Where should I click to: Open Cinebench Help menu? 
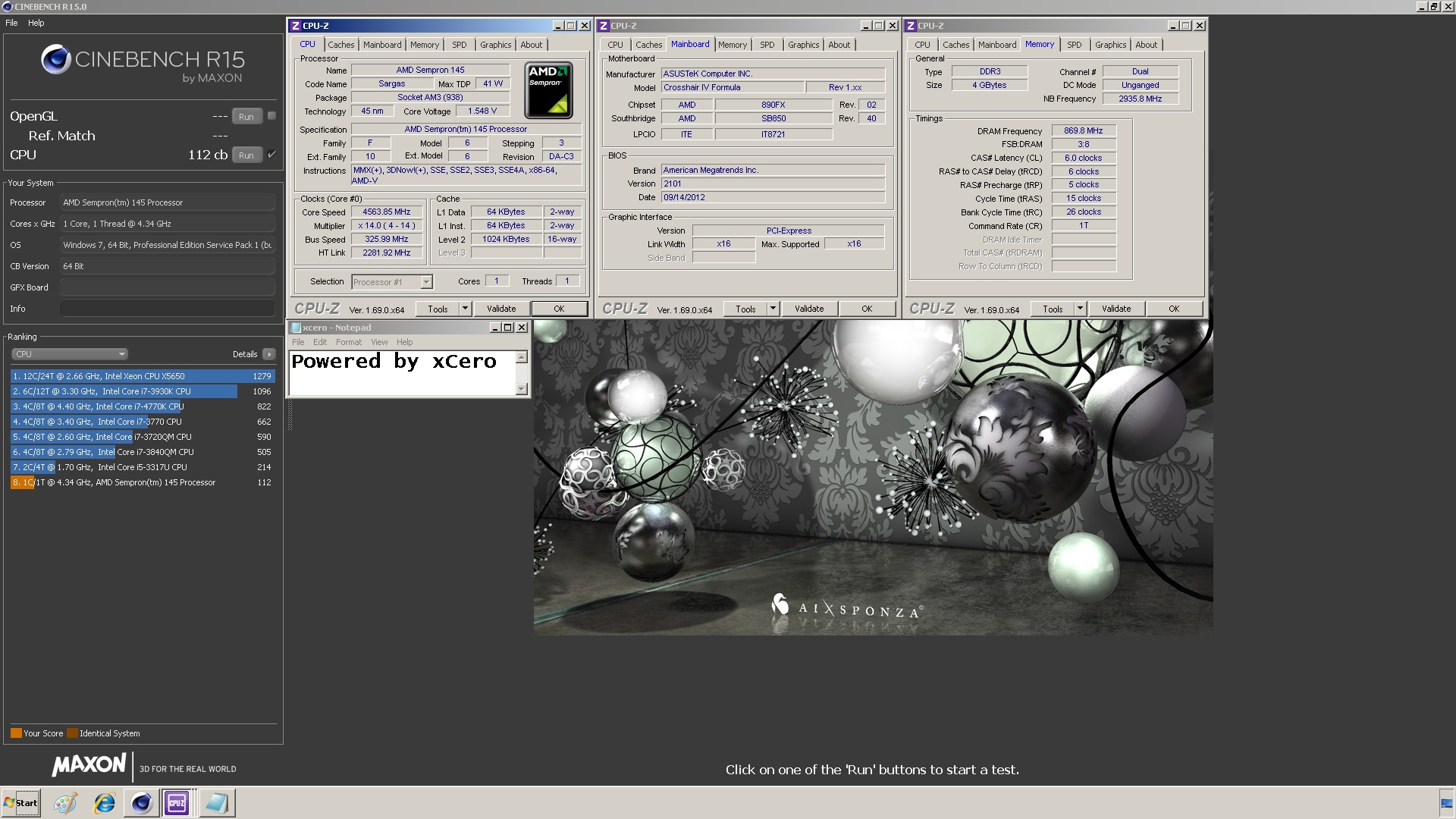[36, 23]
